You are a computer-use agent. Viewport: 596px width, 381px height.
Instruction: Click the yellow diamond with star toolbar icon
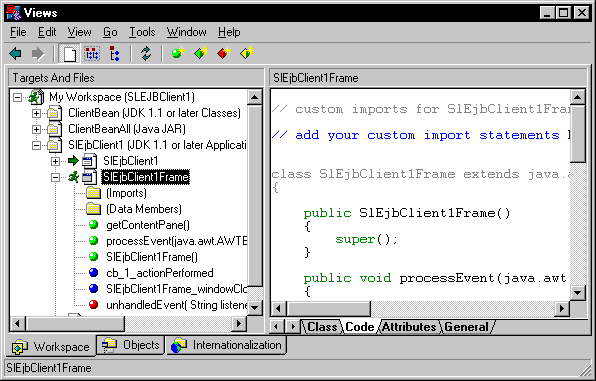coord(246,53)
